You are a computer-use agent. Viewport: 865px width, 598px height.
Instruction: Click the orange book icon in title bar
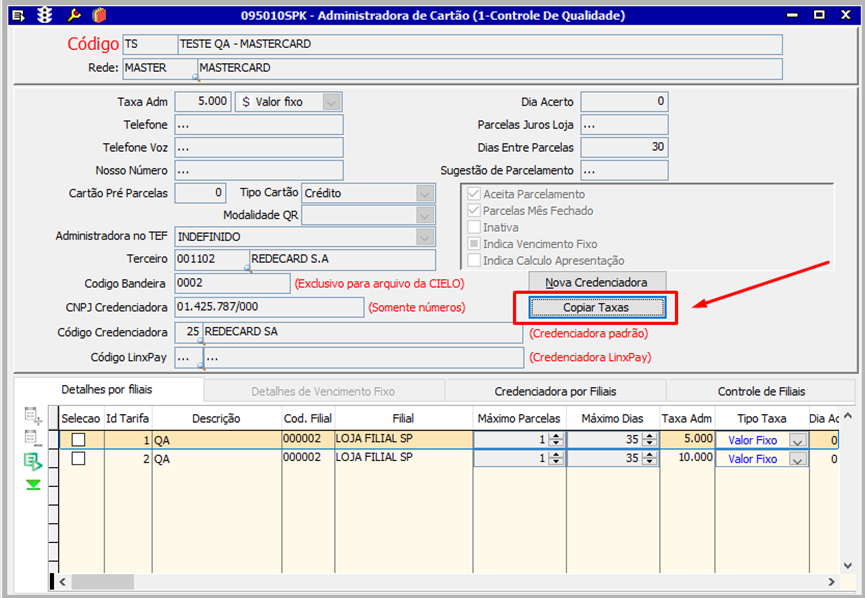point(98,15)
